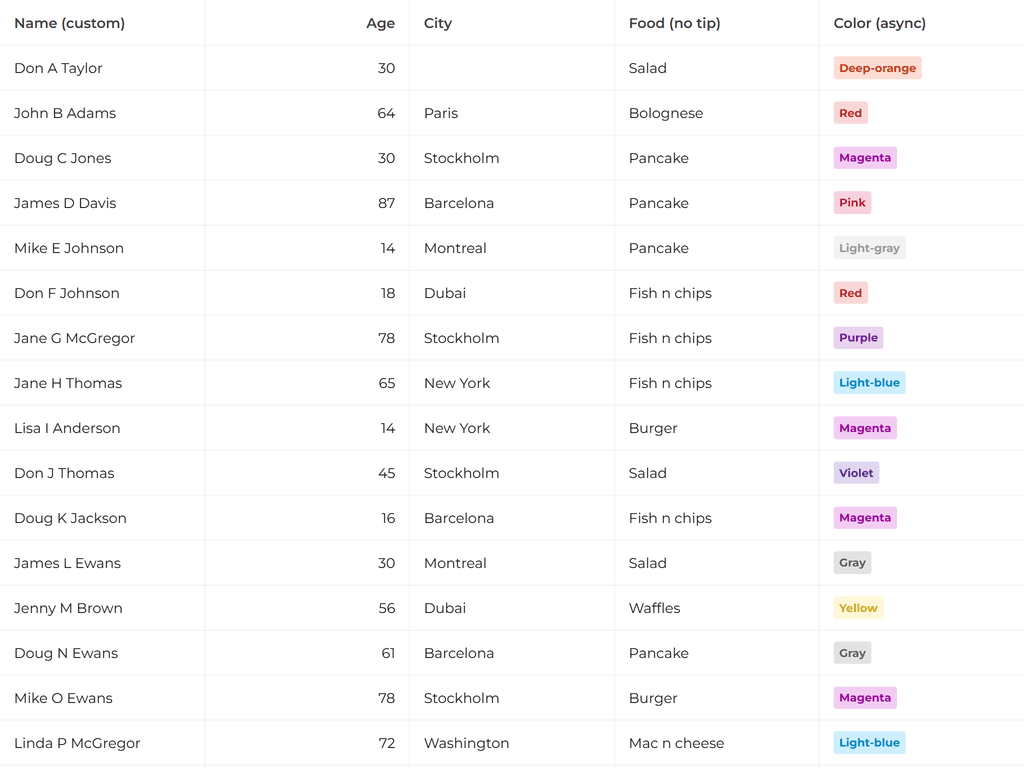
Task: Click the Light-gray color chip
Action: click(869, 248)
